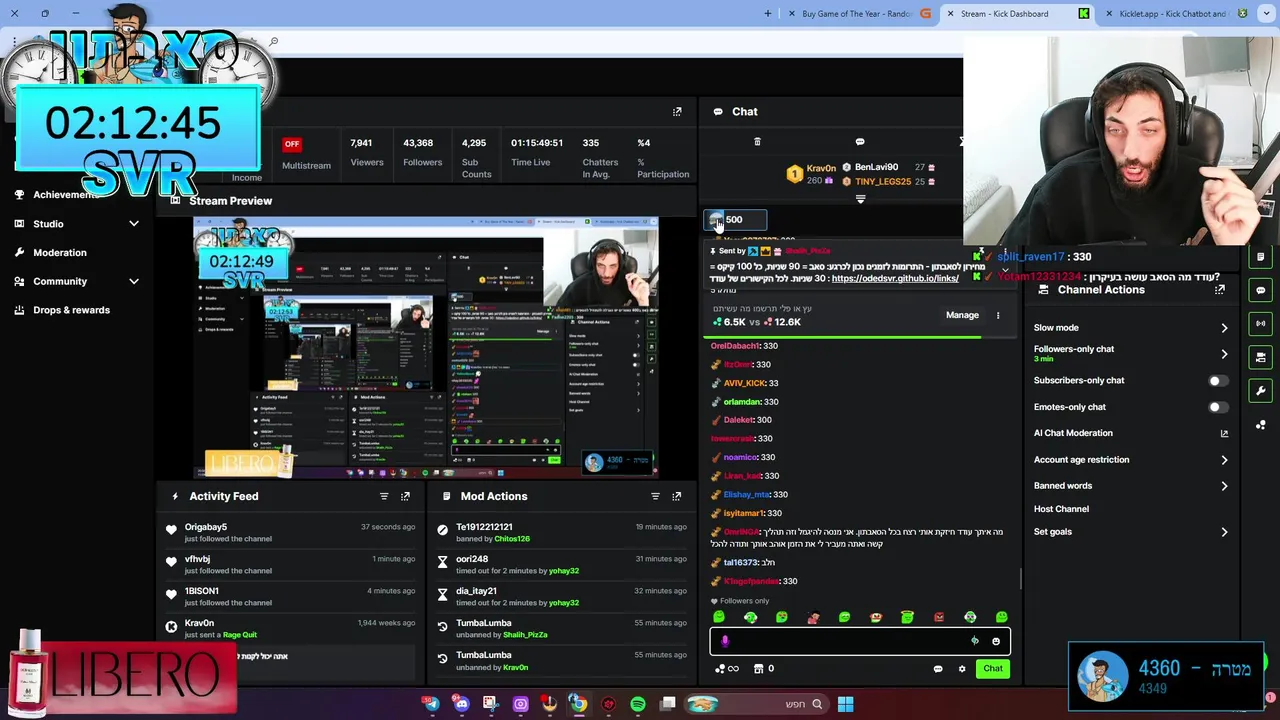Screen dimensions: 1280x720
Task: Open AI Chat Moderation entry
Action: [x=1073, y=433]
